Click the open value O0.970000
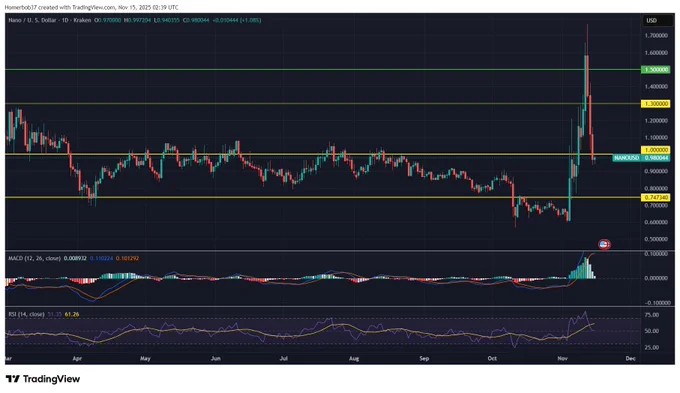 pyautogui.click(x=108, y=20)
